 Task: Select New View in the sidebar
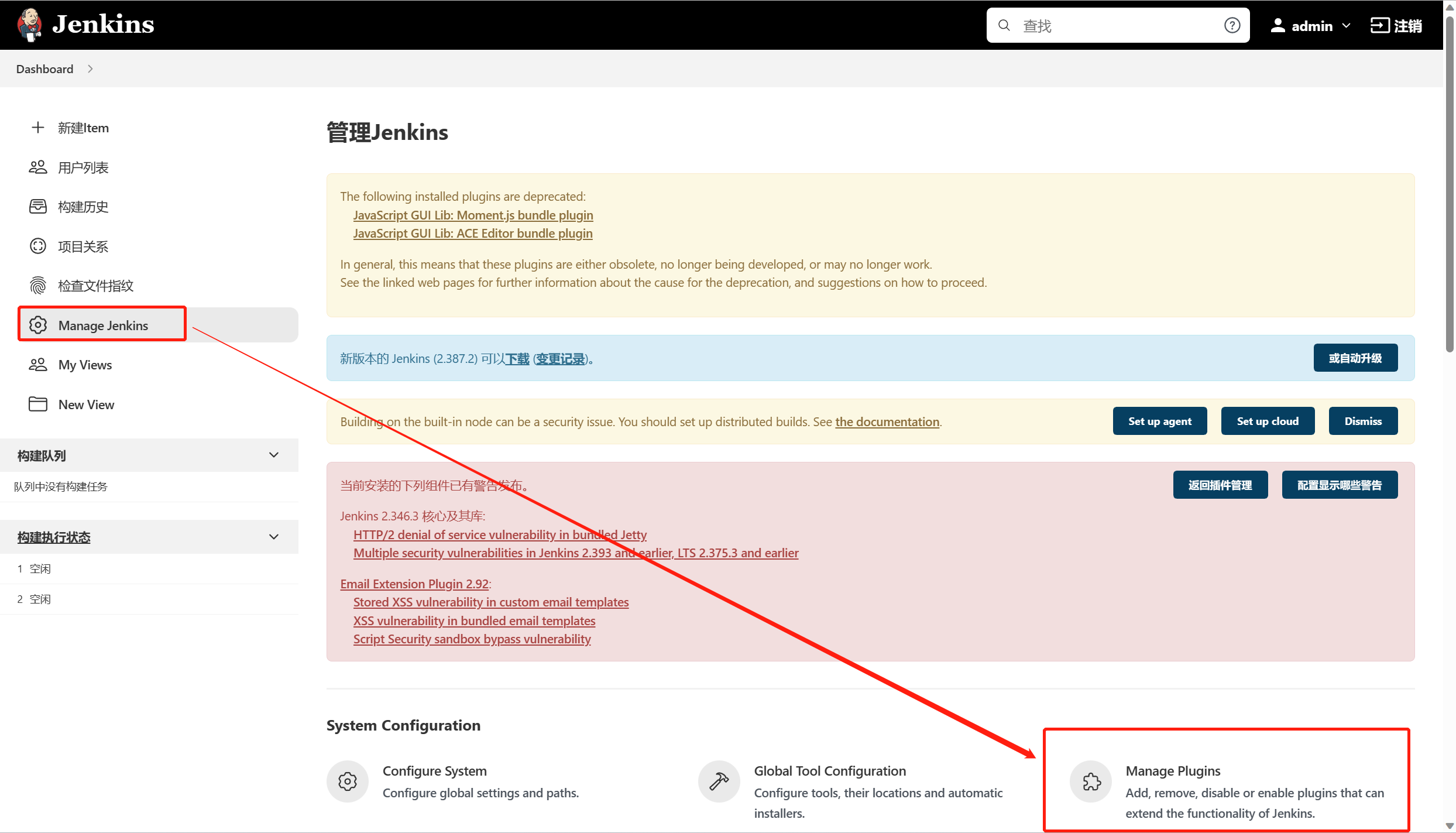tap(86, 404)
